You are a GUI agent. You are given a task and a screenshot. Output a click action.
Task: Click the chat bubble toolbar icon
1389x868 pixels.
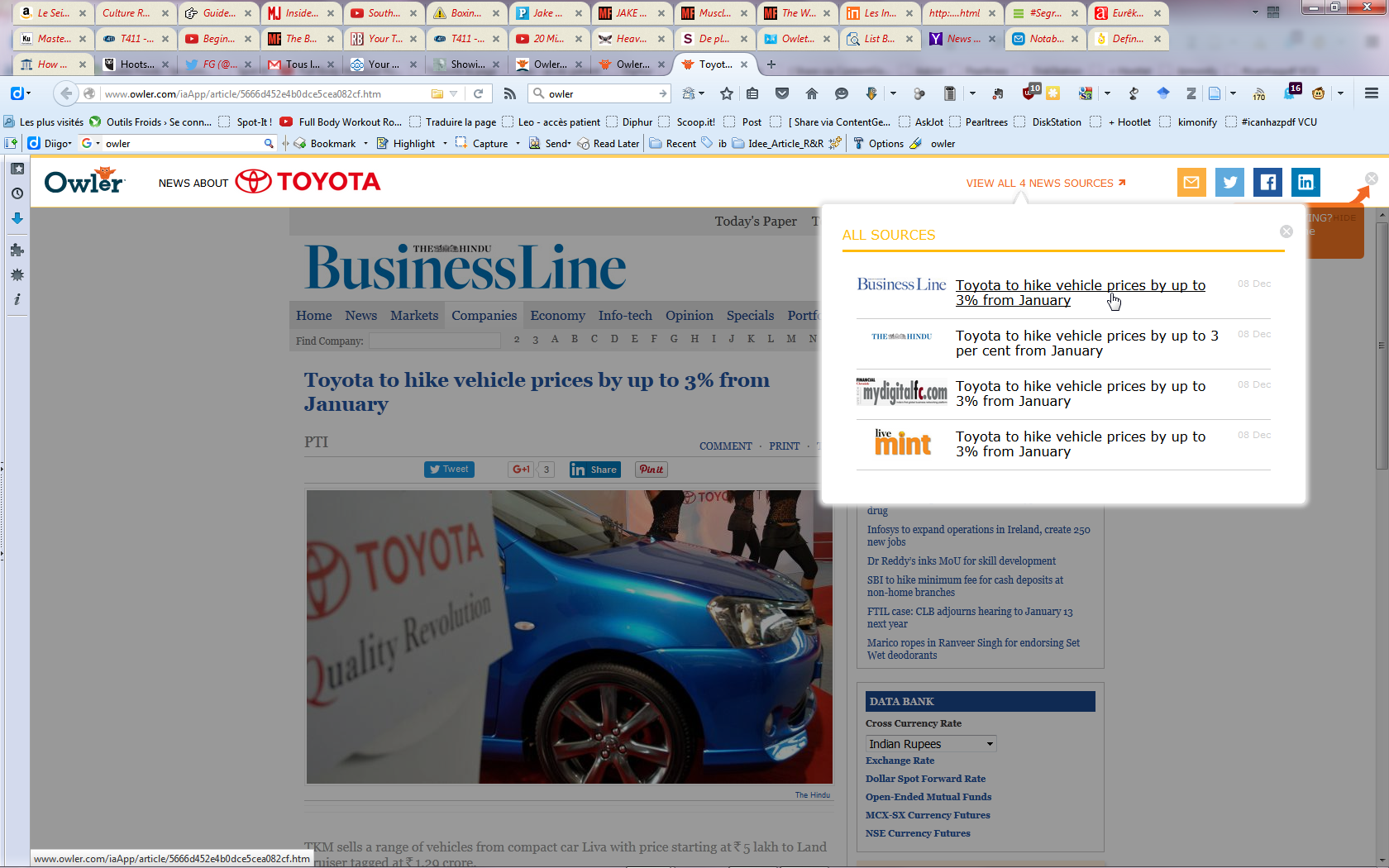coord(842,93)
